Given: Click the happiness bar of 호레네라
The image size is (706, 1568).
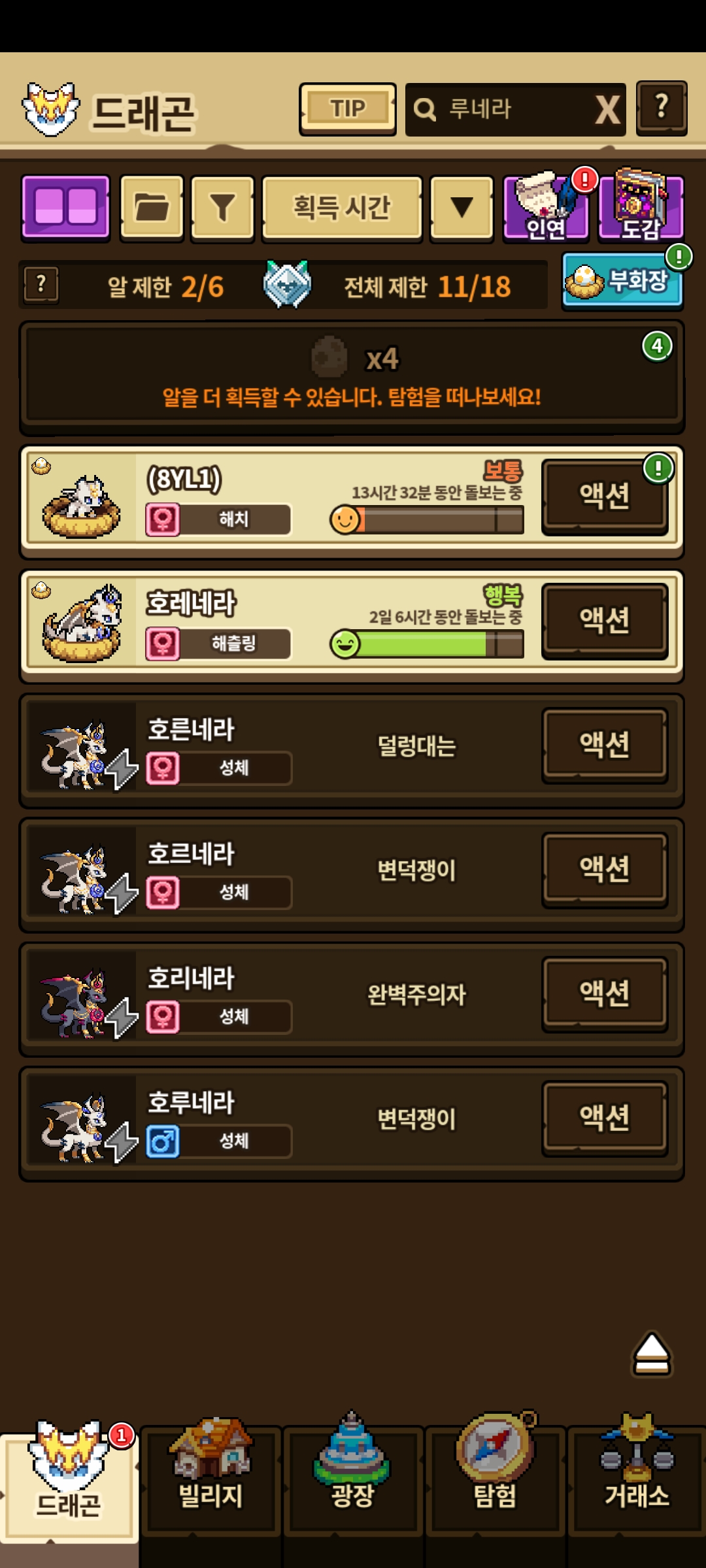Looking at the screenshot, I should tap(428, 644).
